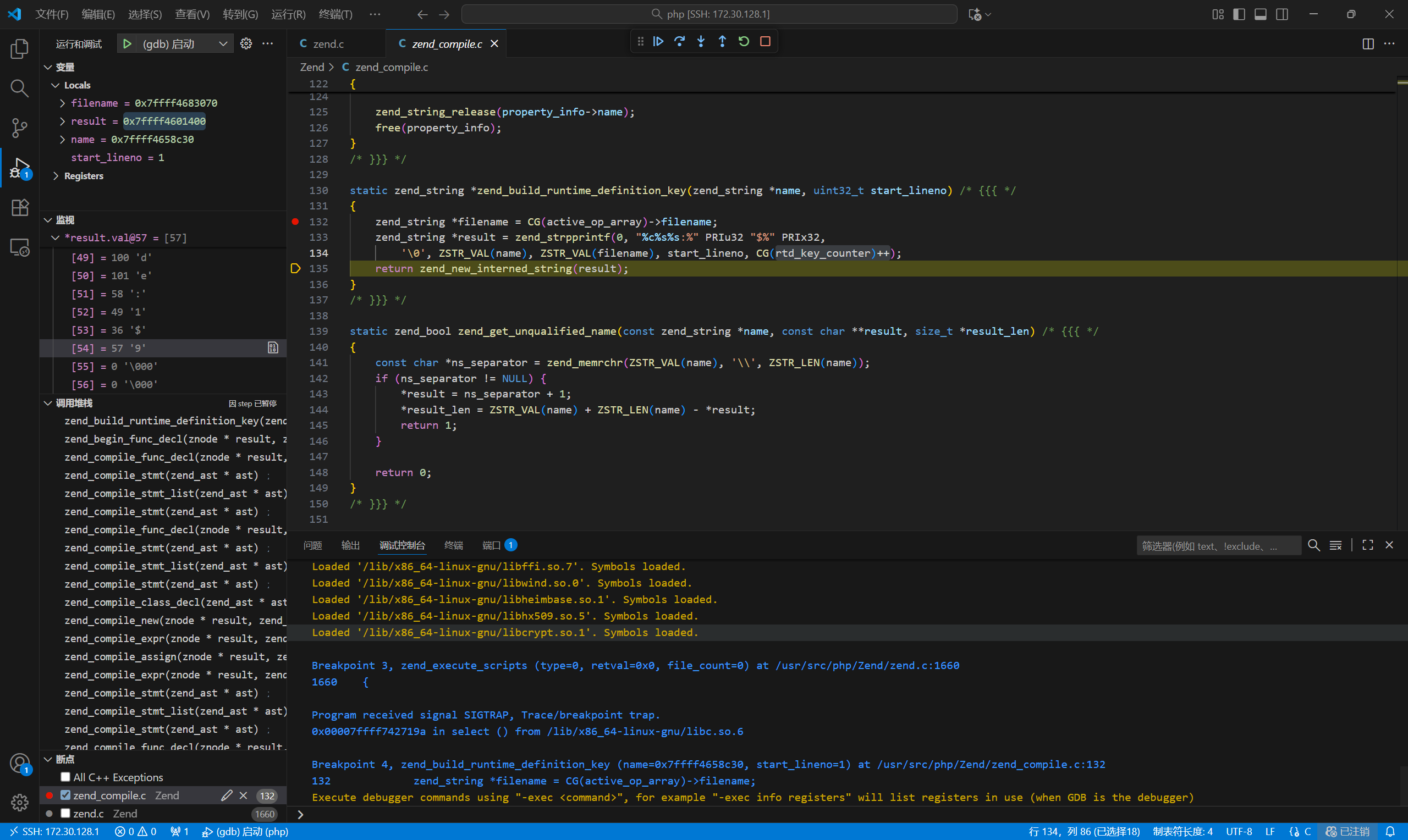This screenshot has width=1408, height=840.
Task: Restart the debugging session
Action: [x=744, y=41]
